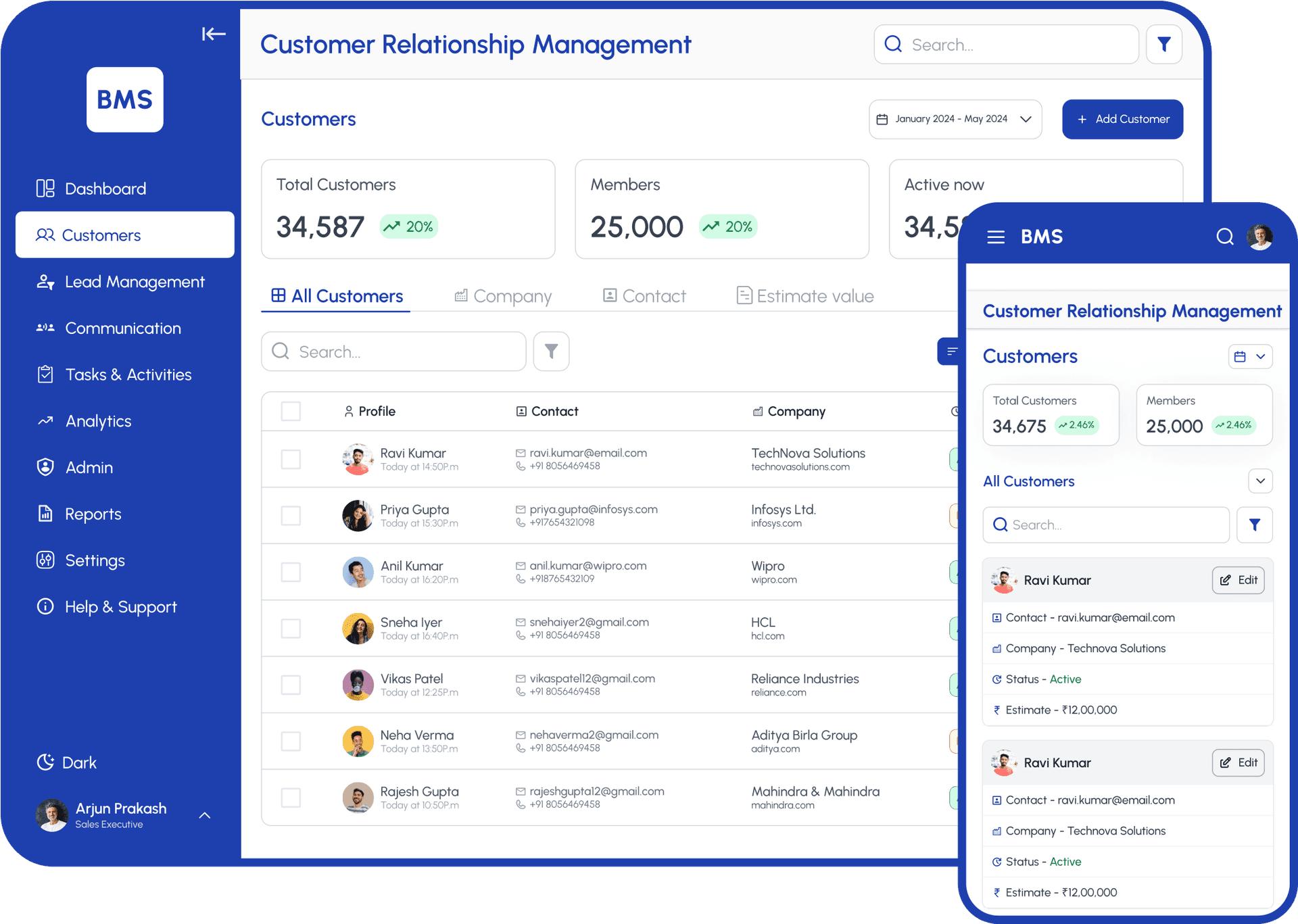1298x924 pixels.
Task: Tick the select-all checkbox in table header
Action: [x=291, y=411]
